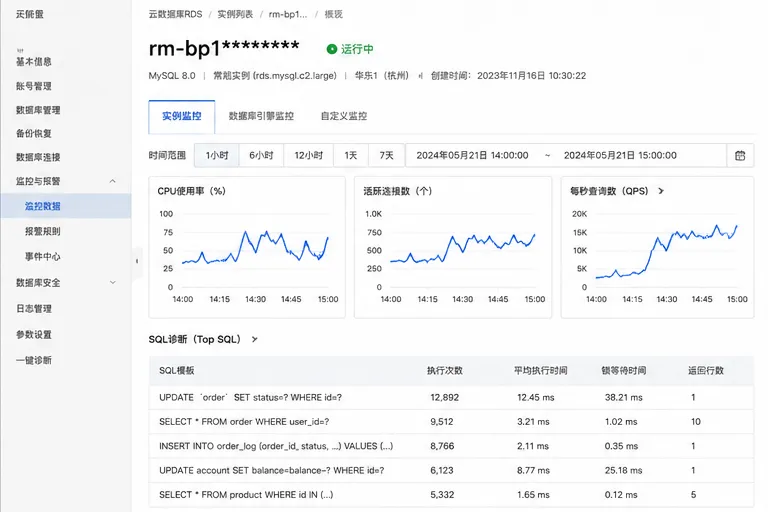Click the 执行次数 column header
Screen dimensions: 768x512
445,370
